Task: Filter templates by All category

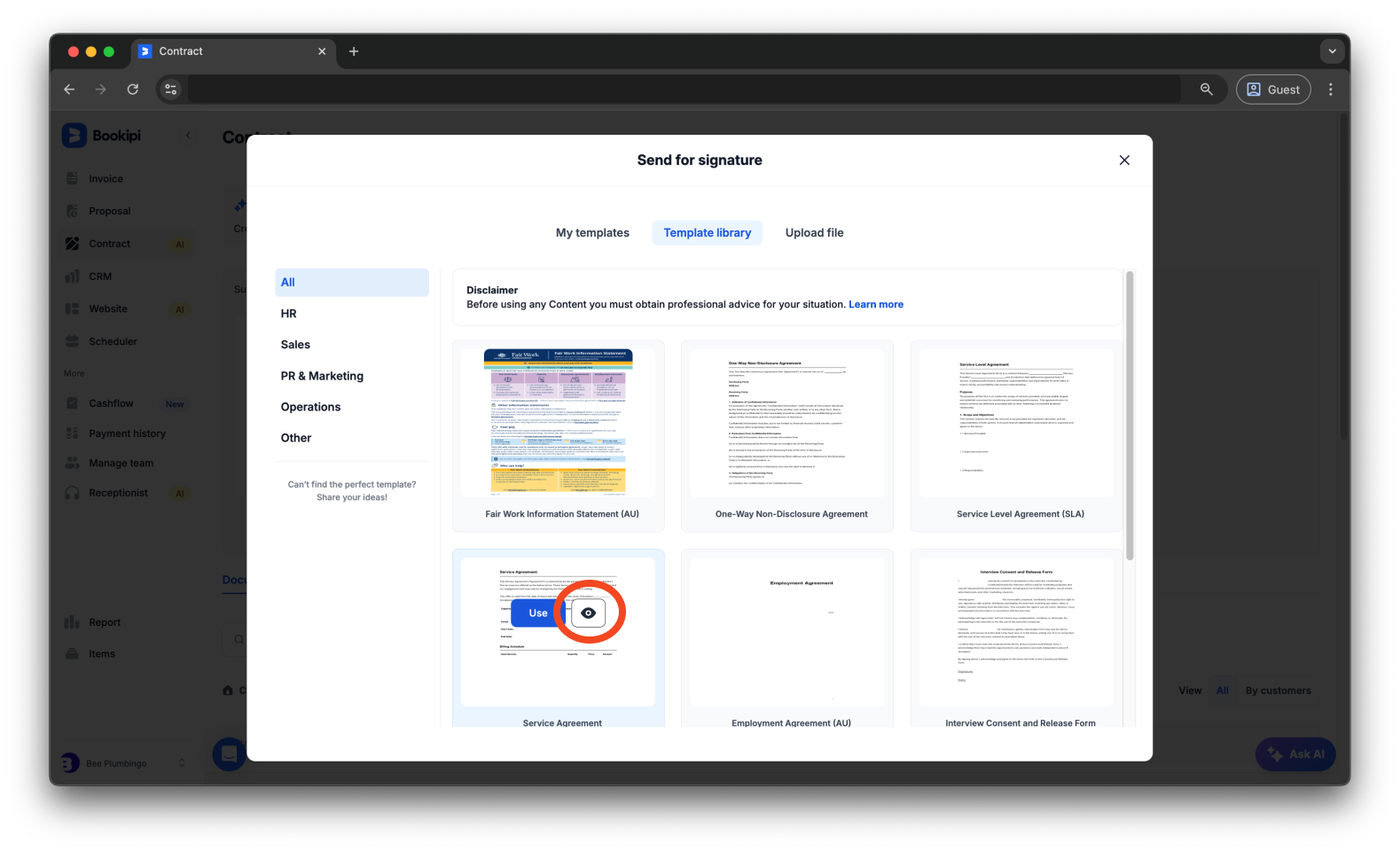Action: [x=352, y=283]
